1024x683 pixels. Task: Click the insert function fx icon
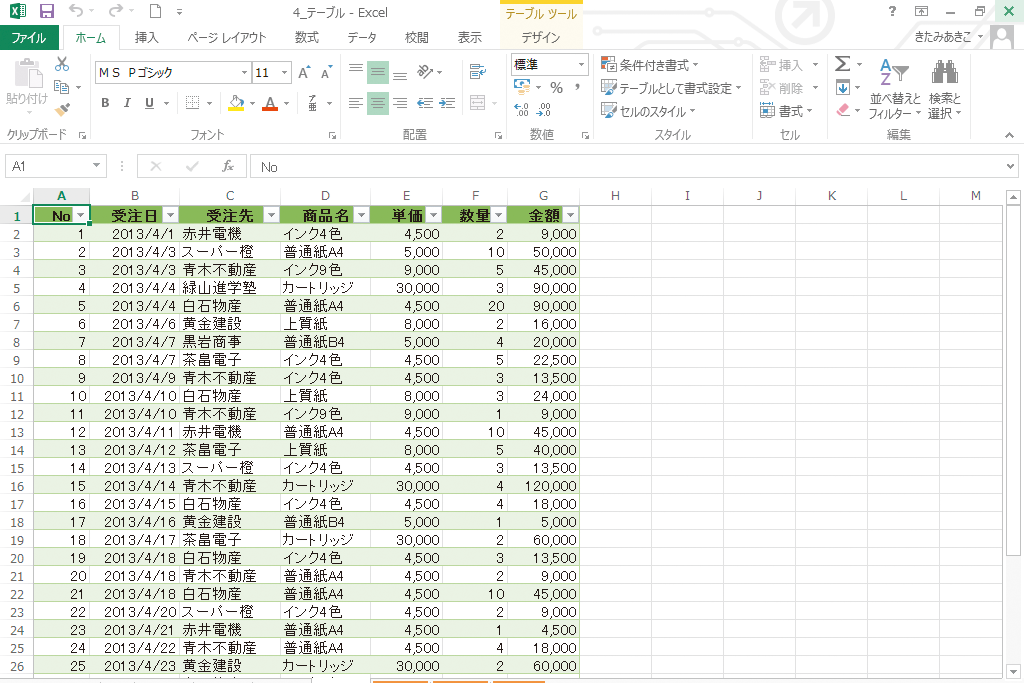(x=228, y=167)
